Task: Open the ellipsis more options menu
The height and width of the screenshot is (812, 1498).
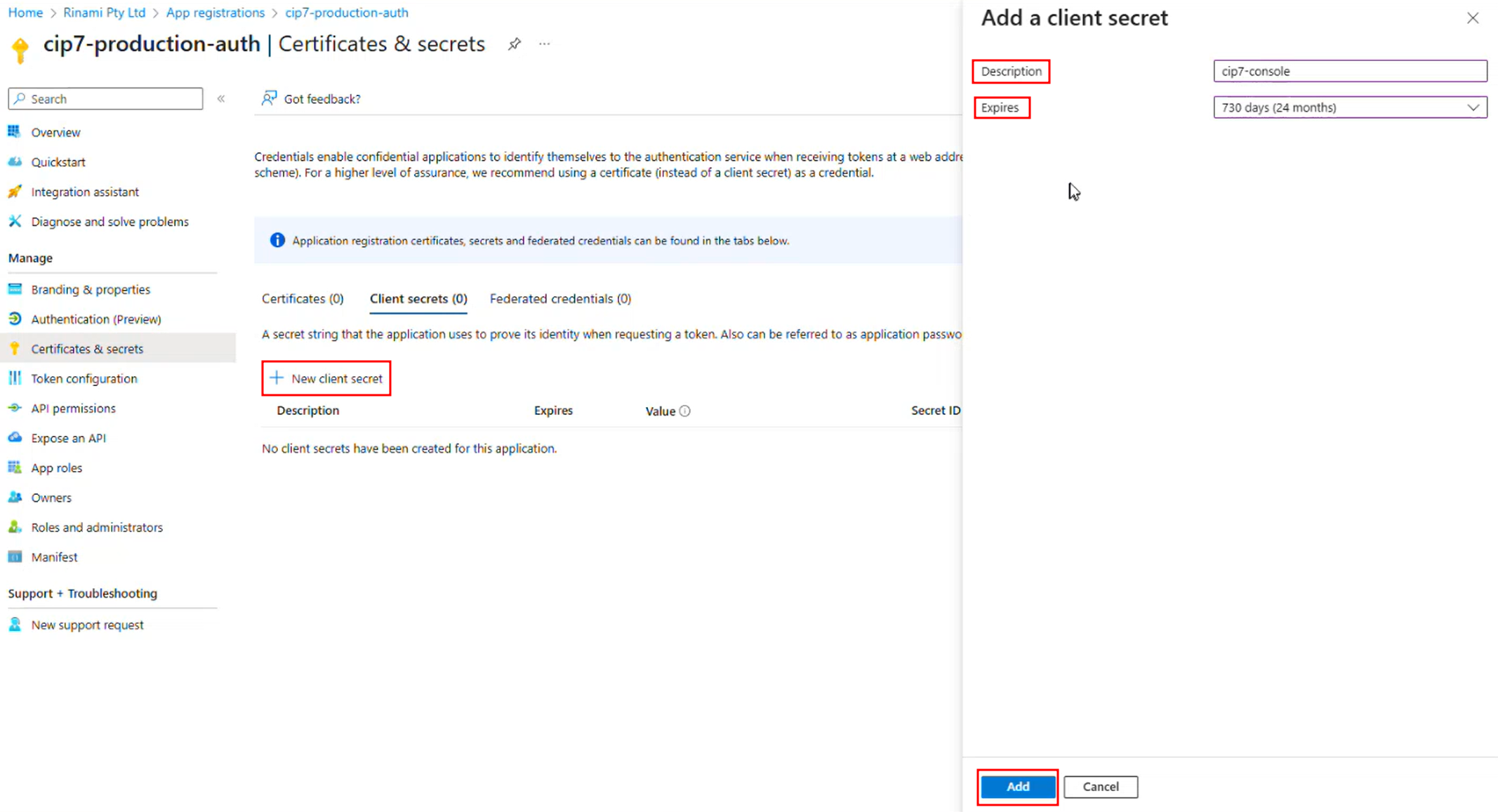Action: coord(545,44)
